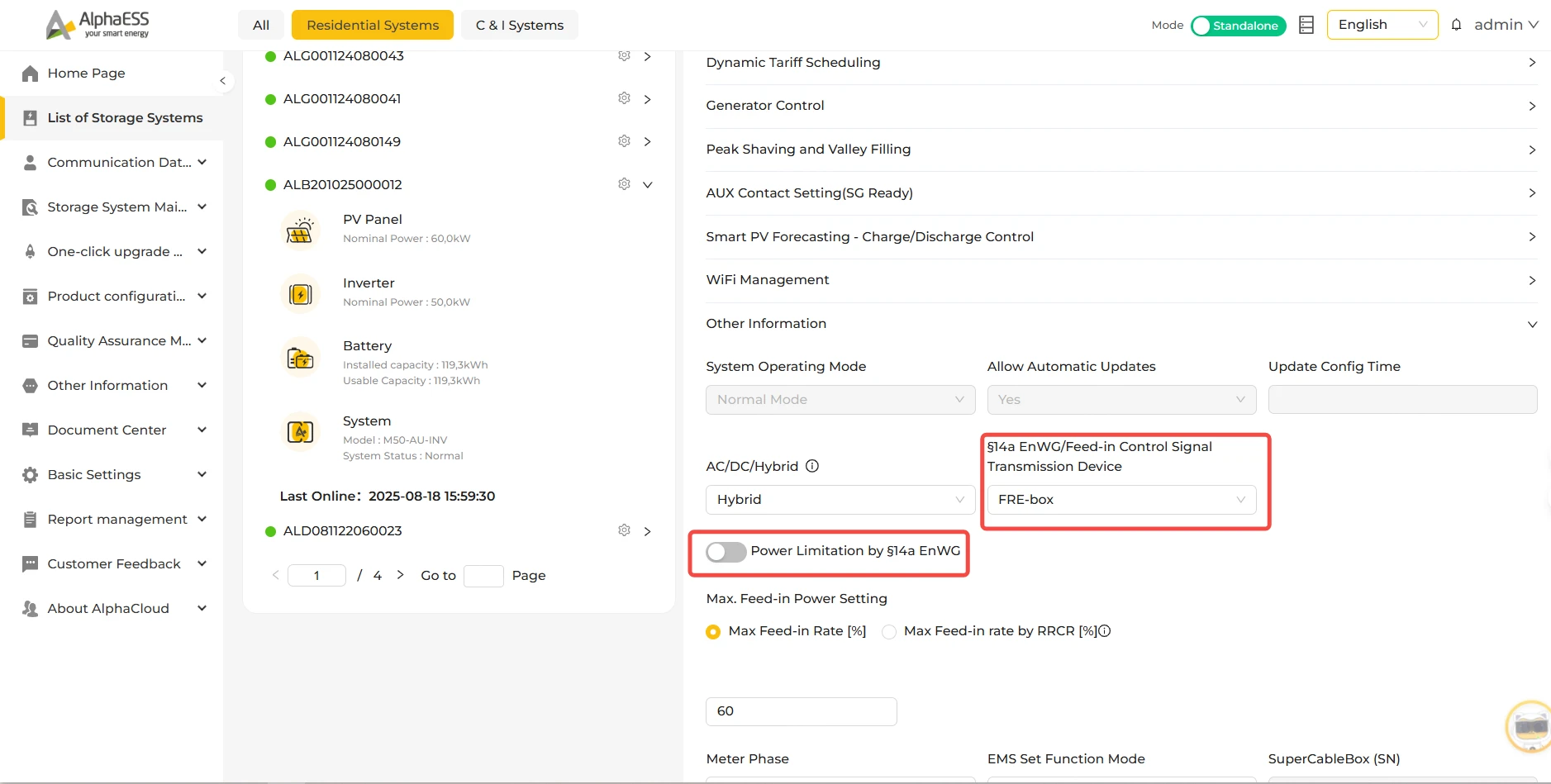Open the floating assistant robot icon

click(1529, 727)
